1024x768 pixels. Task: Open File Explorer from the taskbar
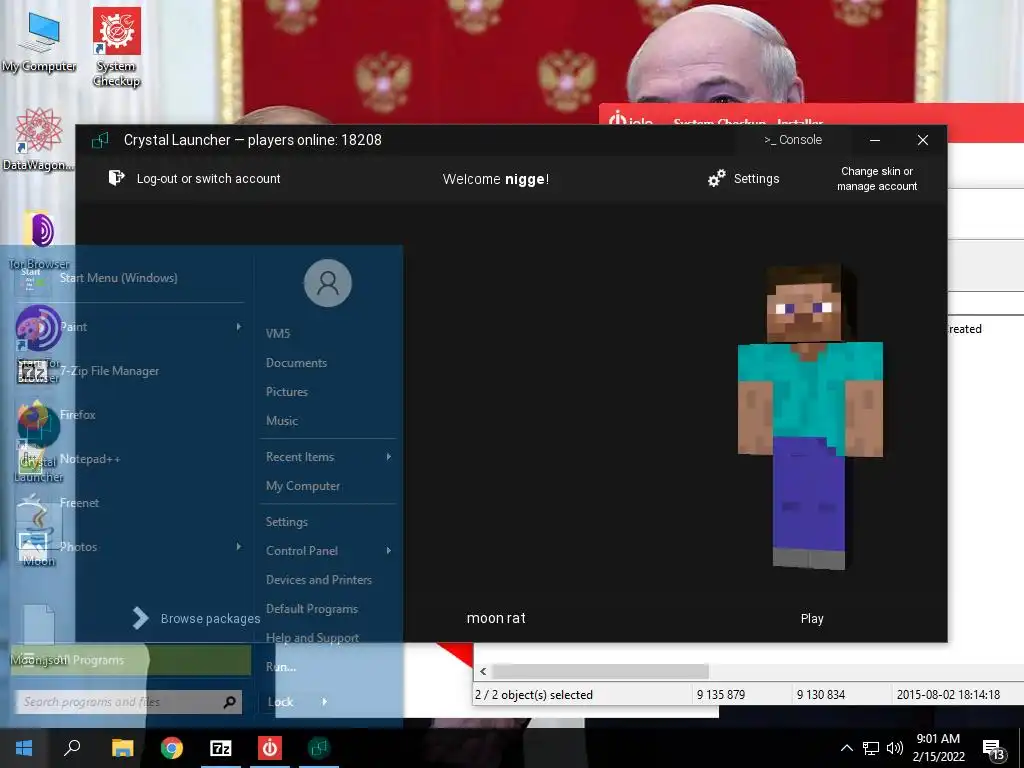click(122, 748)
